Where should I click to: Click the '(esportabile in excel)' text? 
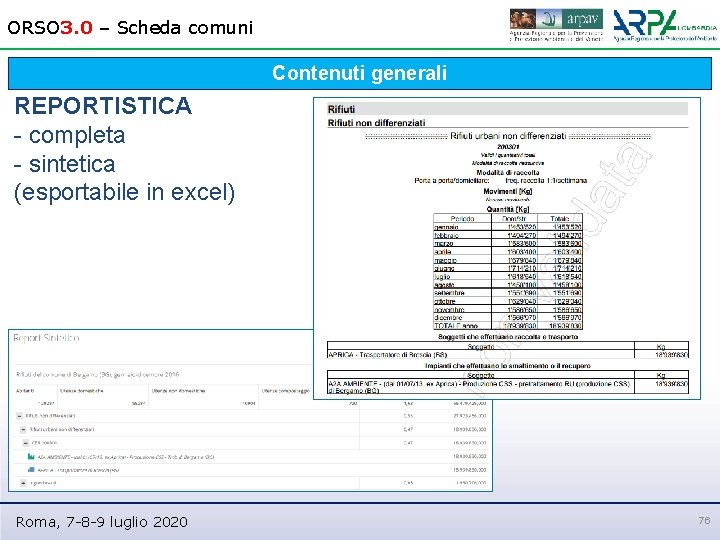click(x=124, y=192)
